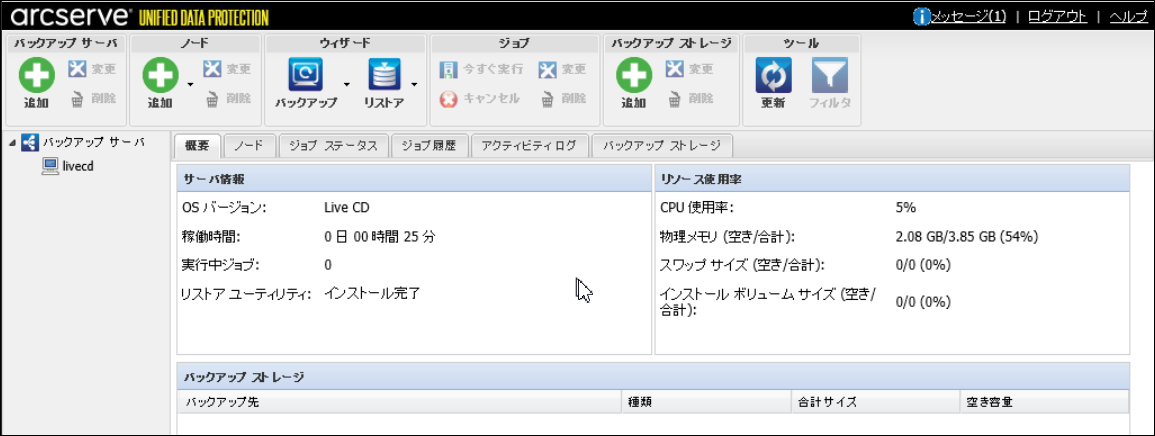Click キャンセル in the ジョブ group
Image resolution: width=1155 pixels, height=436 pixels.
(480, 99)
